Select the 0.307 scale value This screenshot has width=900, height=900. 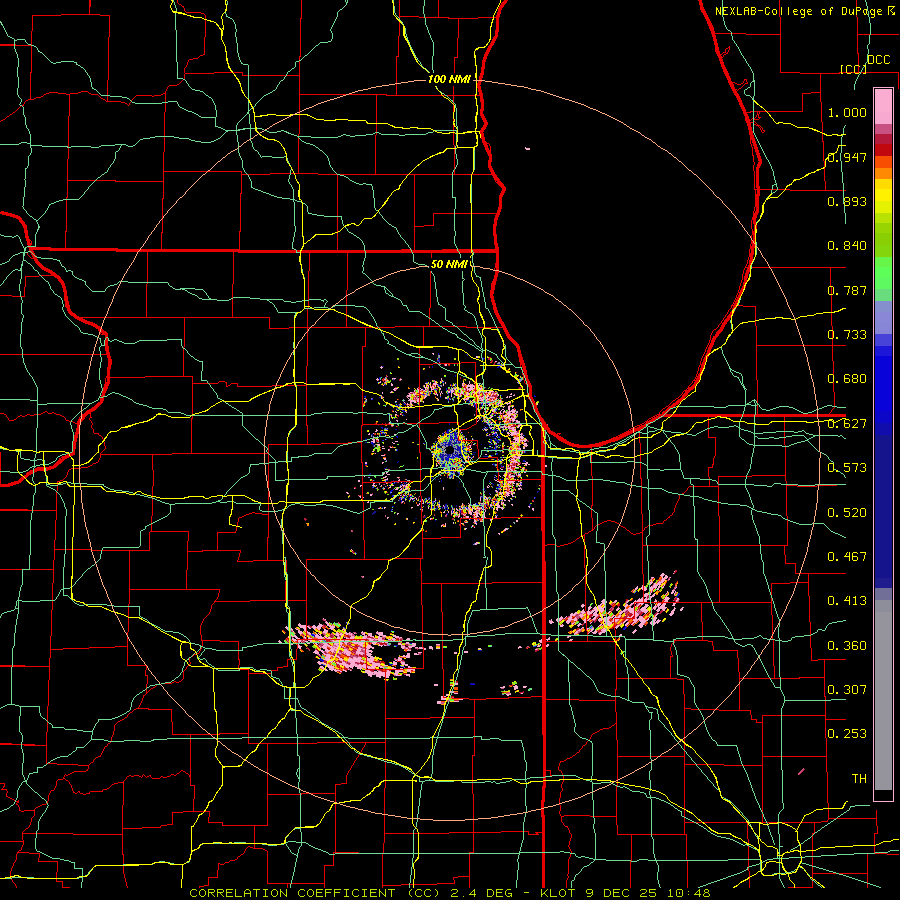[x=847, y=690]
